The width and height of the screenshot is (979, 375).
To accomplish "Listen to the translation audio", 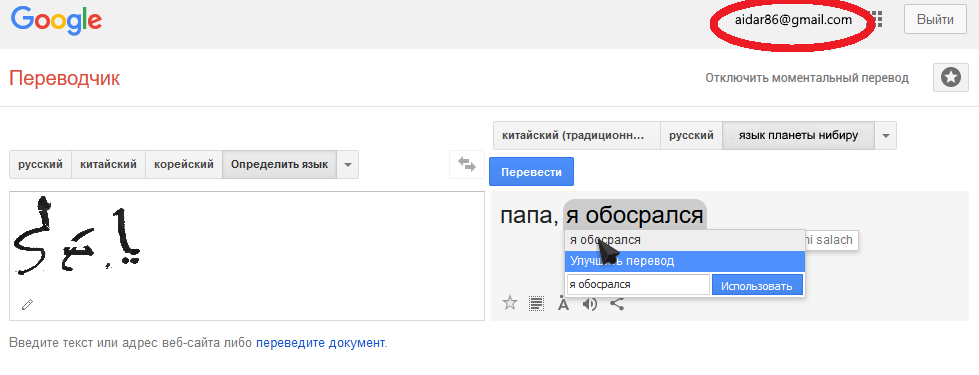I will (589, 304).
